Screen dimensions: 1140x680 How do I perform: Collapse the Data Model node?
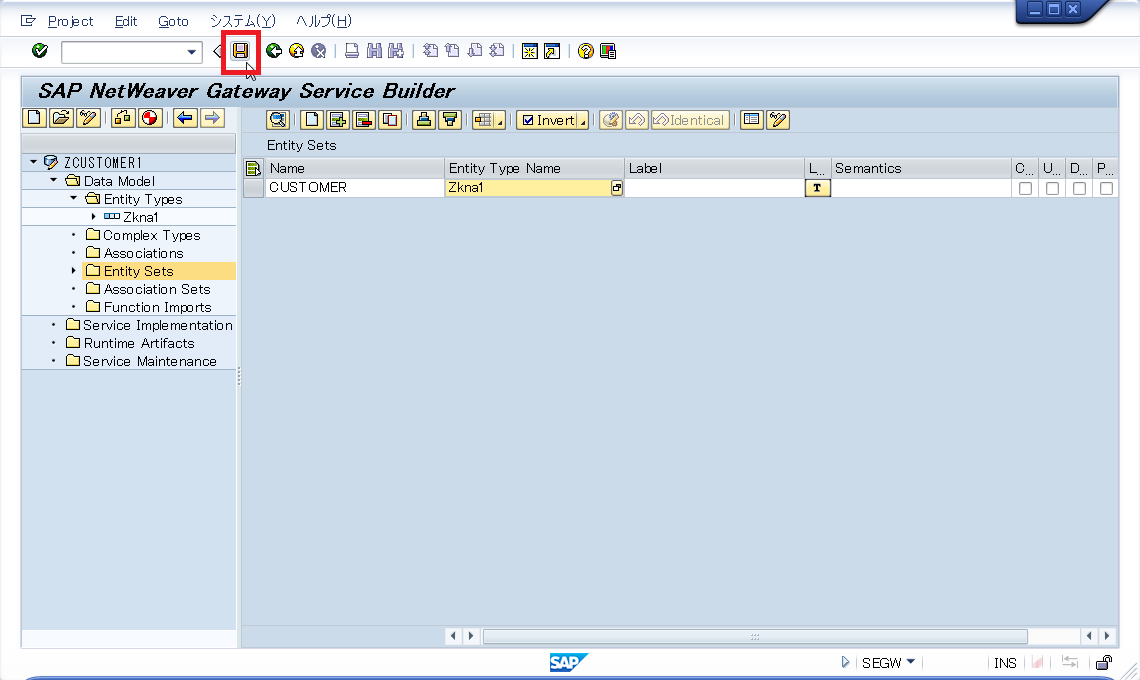point(54,180)
